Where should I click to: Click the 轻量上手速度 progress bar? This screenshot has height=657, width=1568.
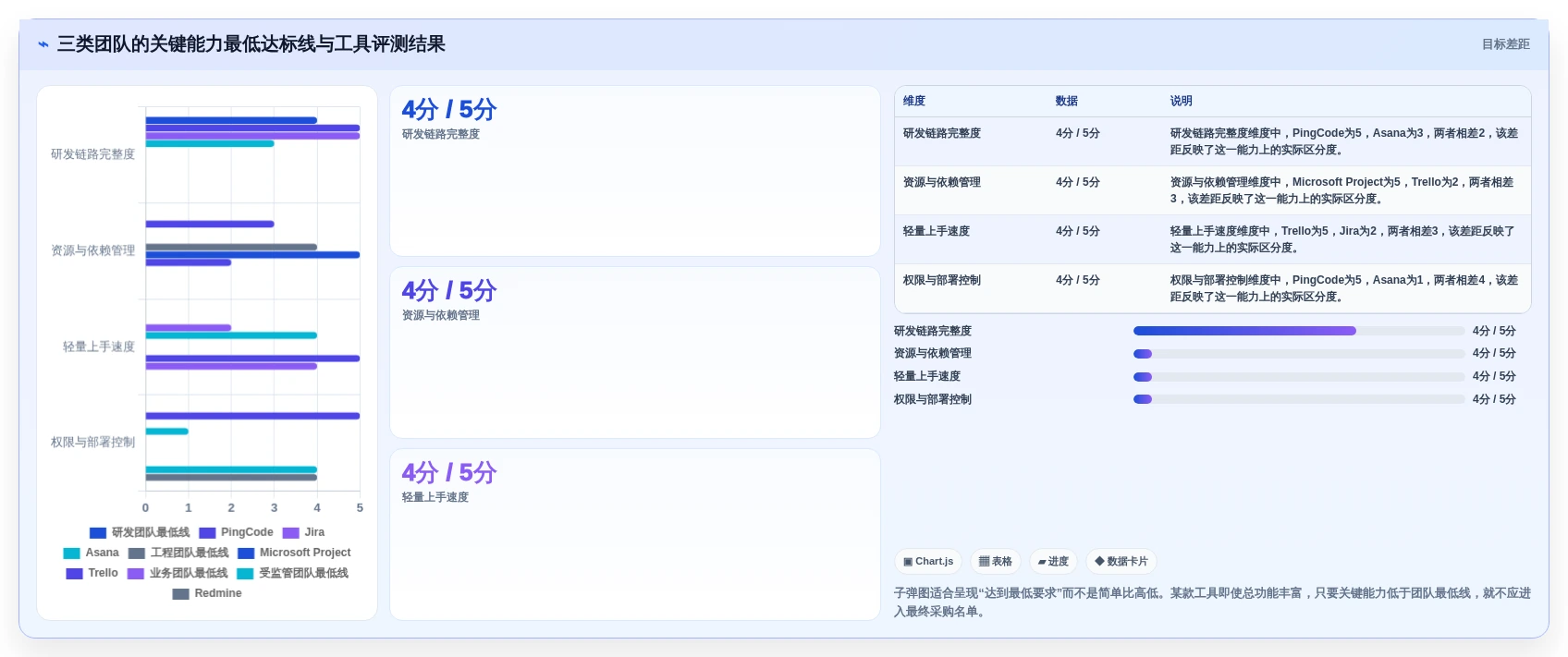pyautogui.click(x=1299, y=377)
